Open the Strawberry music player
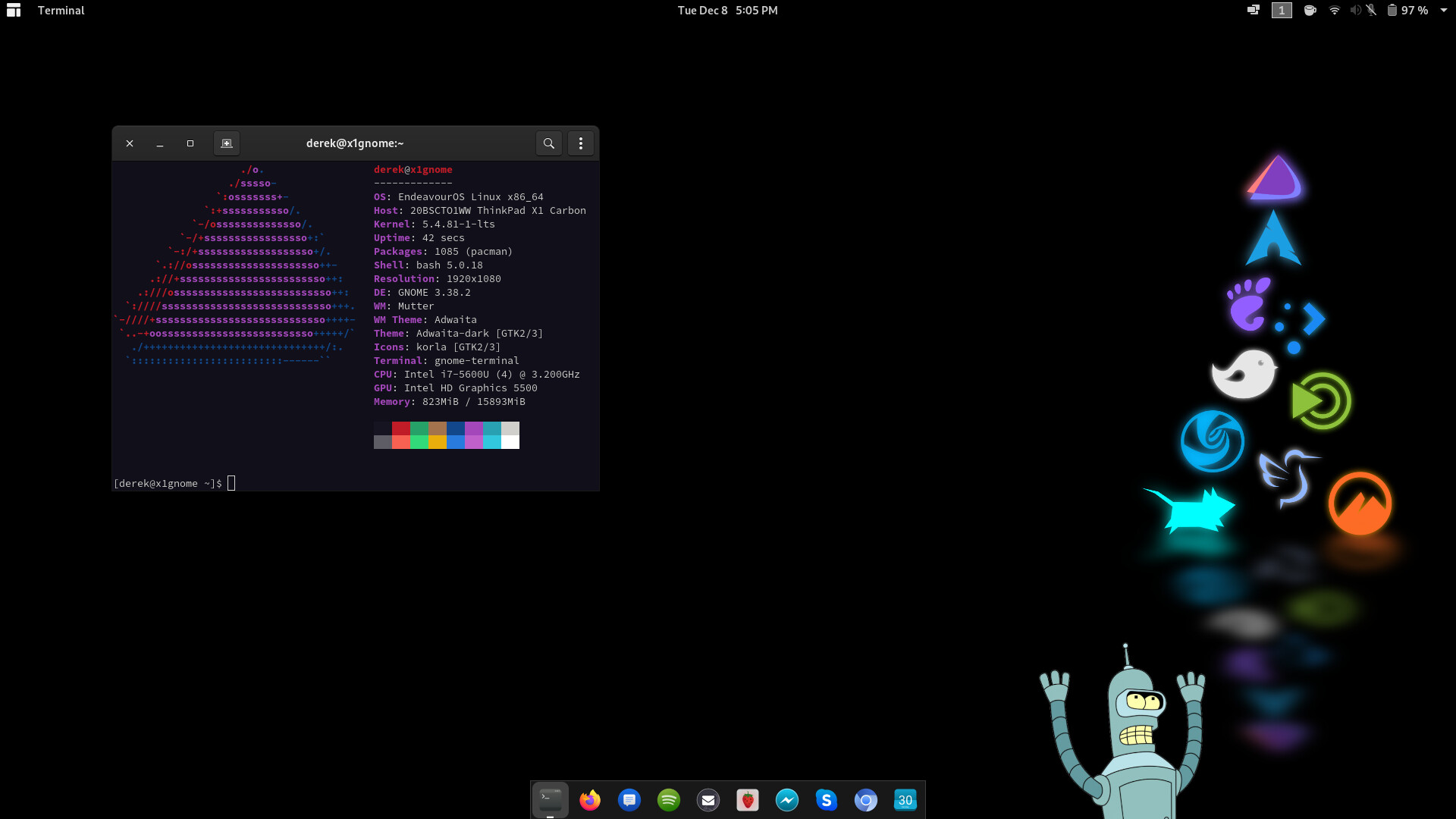Screen dimensions: 1456x819 click(748, 800)
